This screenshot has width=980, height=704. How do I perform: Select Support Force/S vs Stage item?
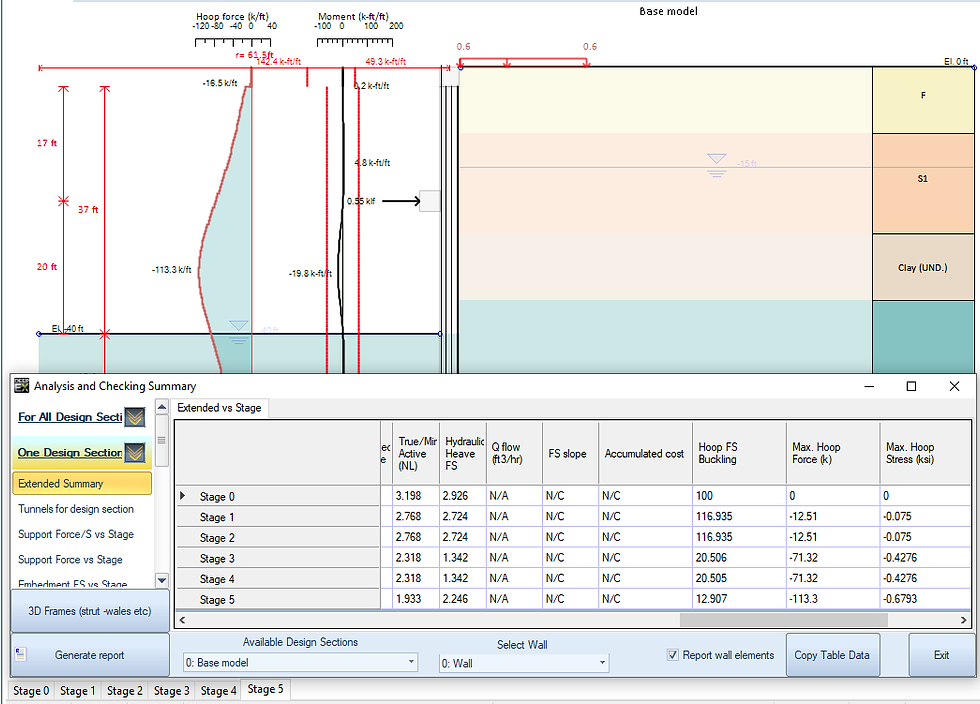tap(76, 534)
